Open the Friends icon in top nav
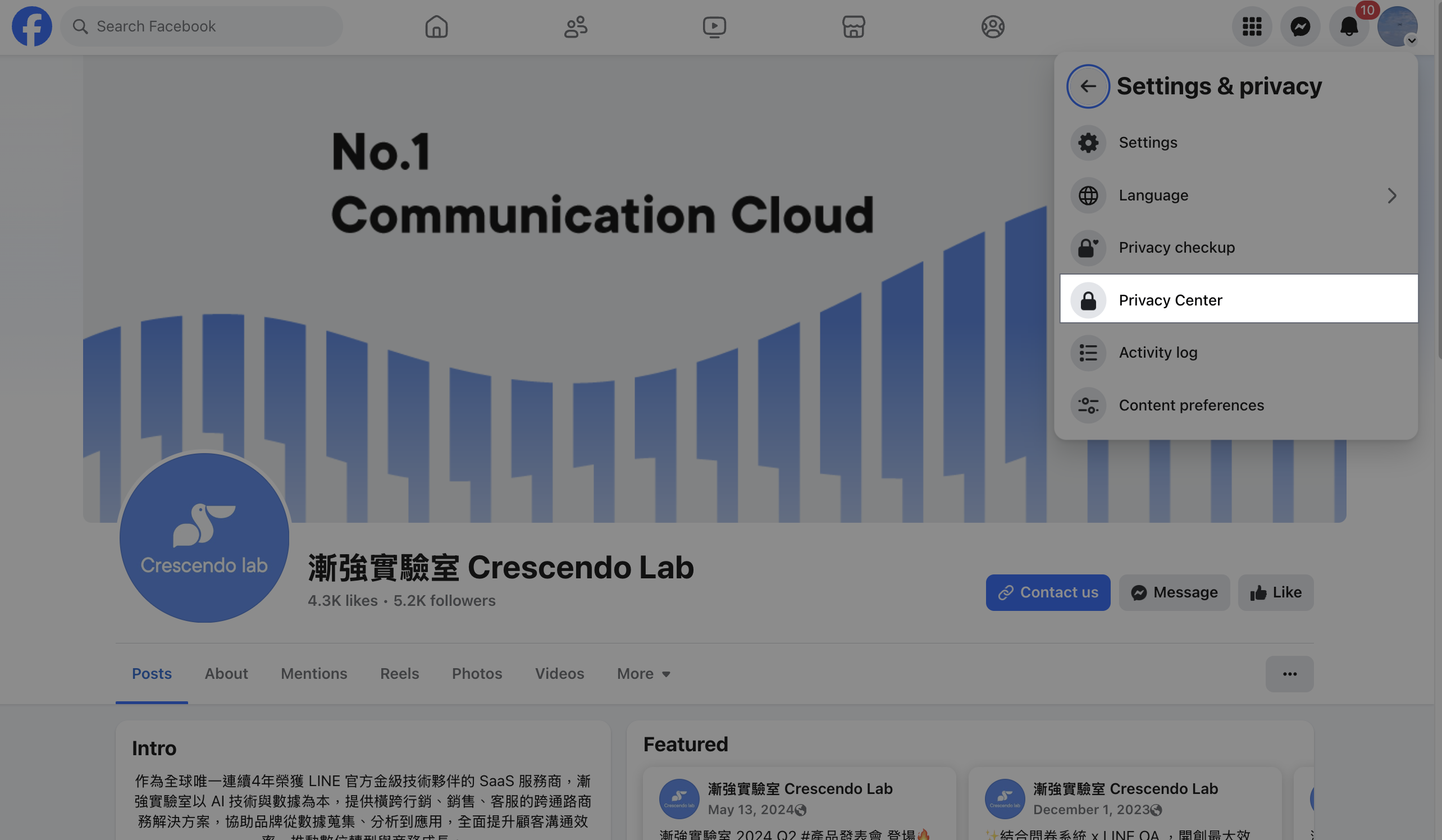This screenshot has height=840, width=1442. coord(576,26)
